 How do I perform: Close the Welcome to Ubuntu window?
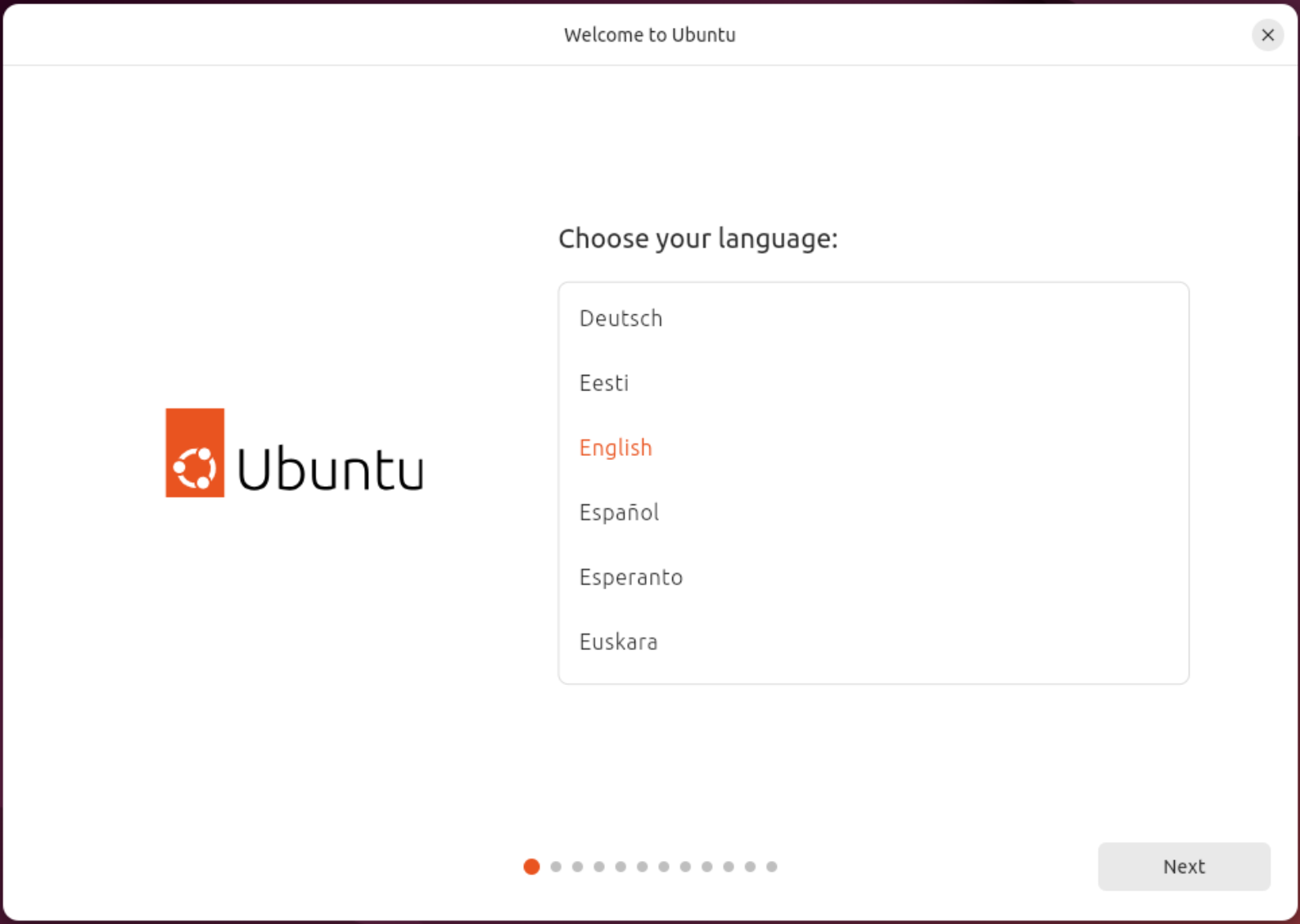pos(1267,35)
